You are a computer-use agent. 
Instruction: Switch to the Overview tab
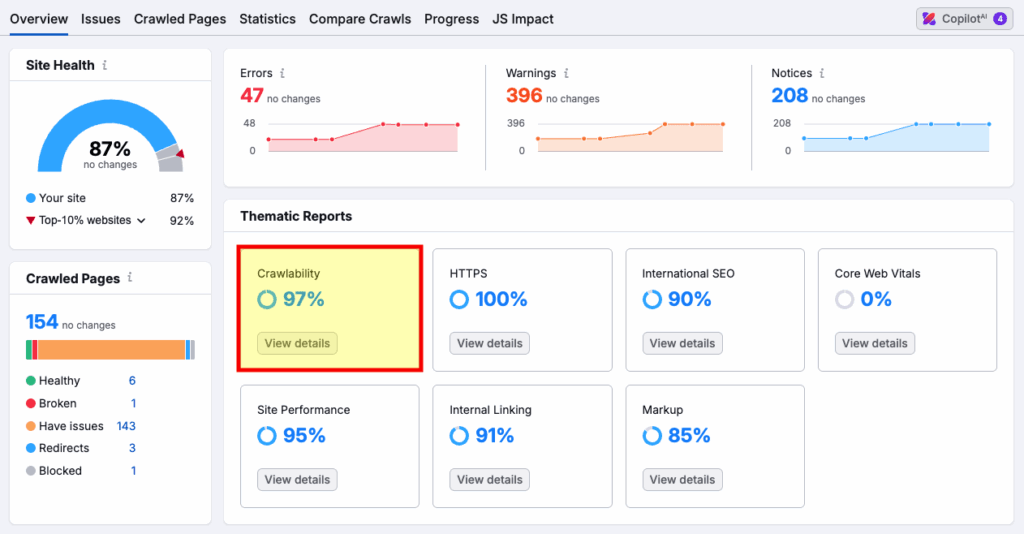pyautogui.click(x=39, y=19)
